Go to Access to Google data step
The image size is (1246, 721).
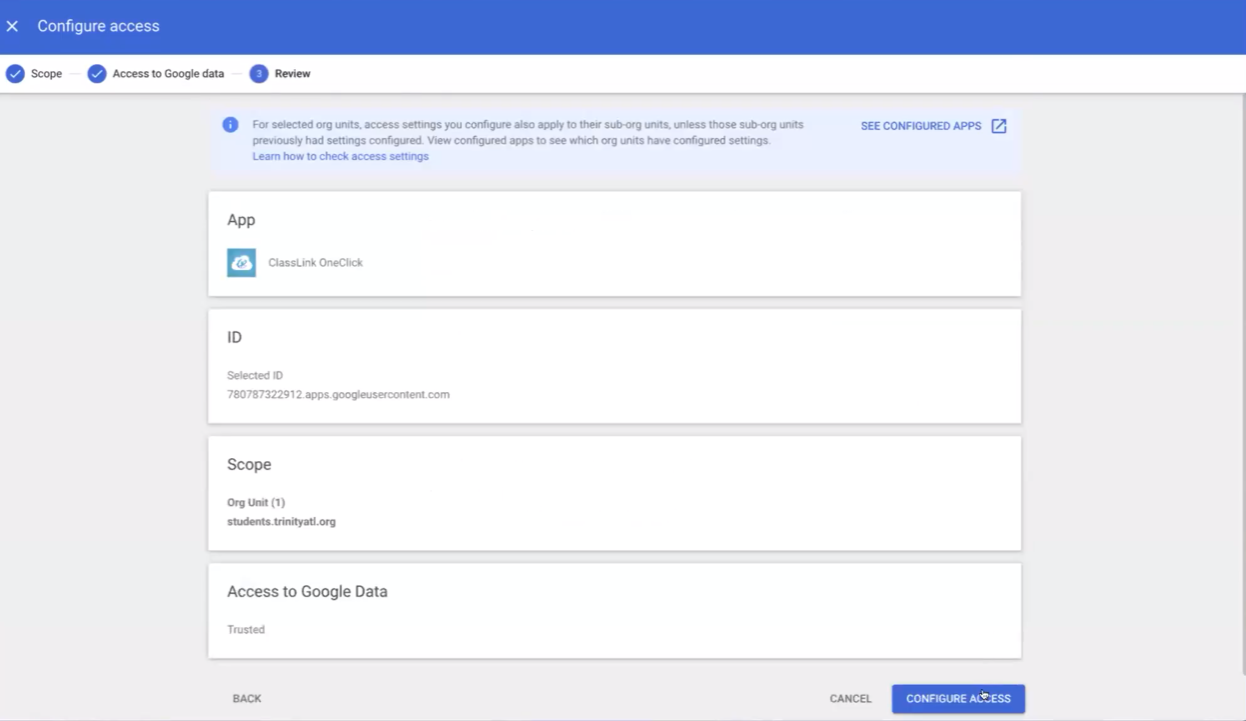pos(168,74)
